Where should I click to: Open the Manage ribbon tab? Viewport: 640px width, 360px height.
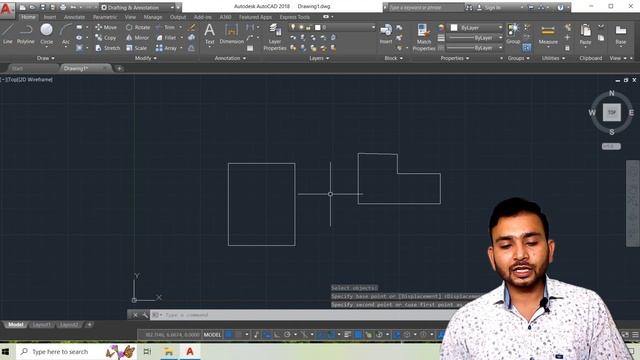tap(153, 17)
